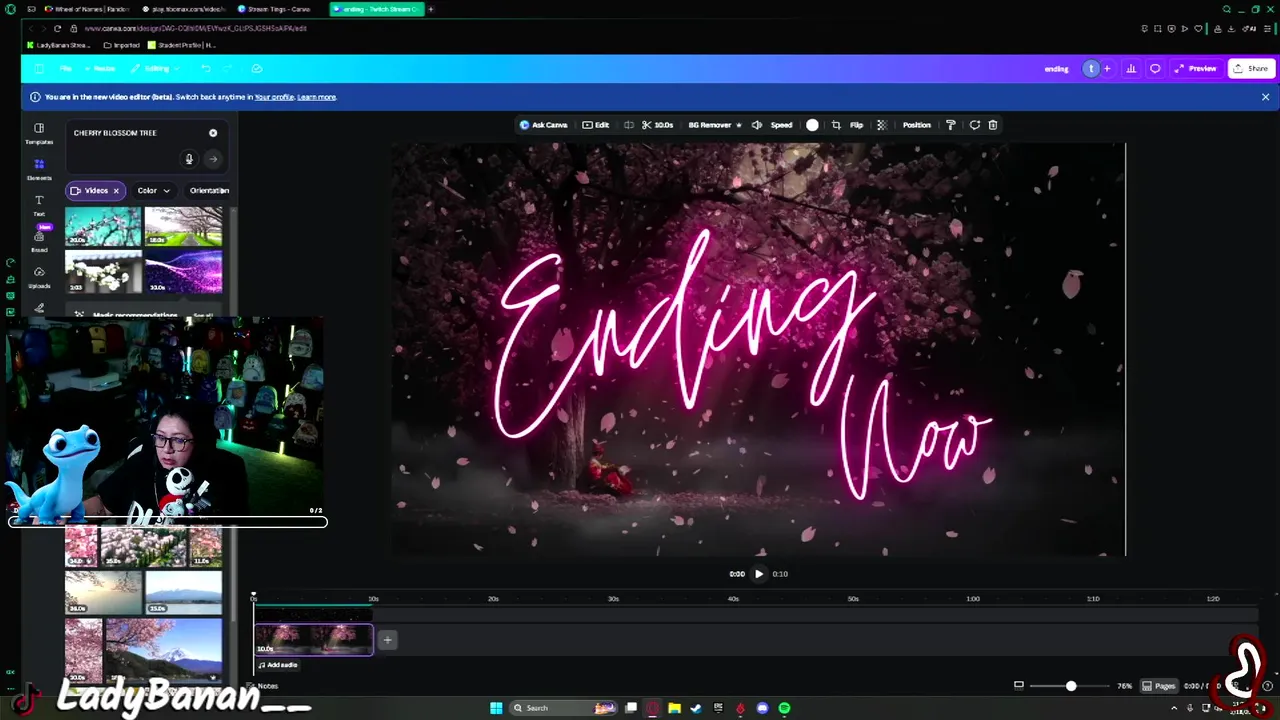Viewport: 1280px width, 720px height.
Task: Open the Speed control
Action: click(782, 125)
